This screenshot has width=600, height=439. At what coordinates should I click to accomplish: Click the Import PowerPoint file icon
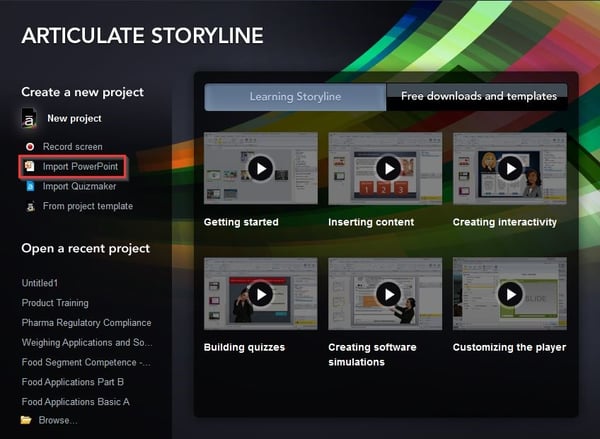(x=30, y=166)
